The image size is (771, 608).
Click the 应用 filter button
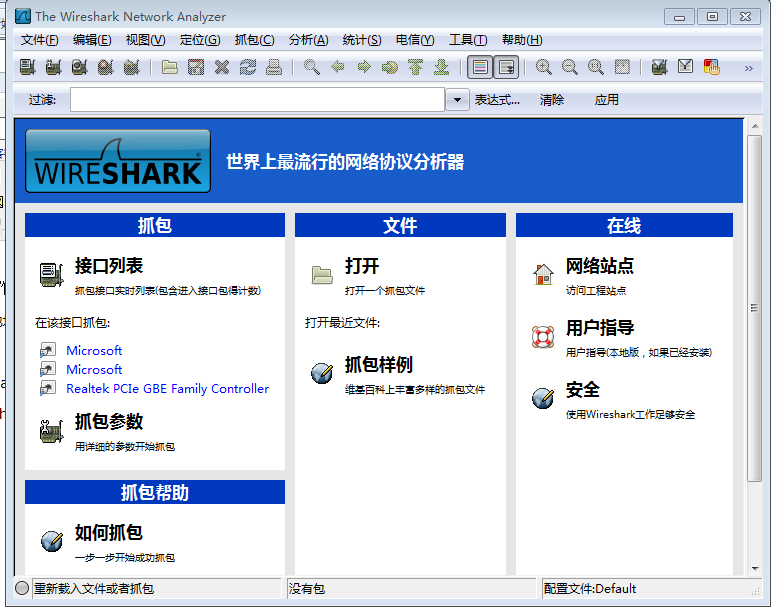pos(606,100)
